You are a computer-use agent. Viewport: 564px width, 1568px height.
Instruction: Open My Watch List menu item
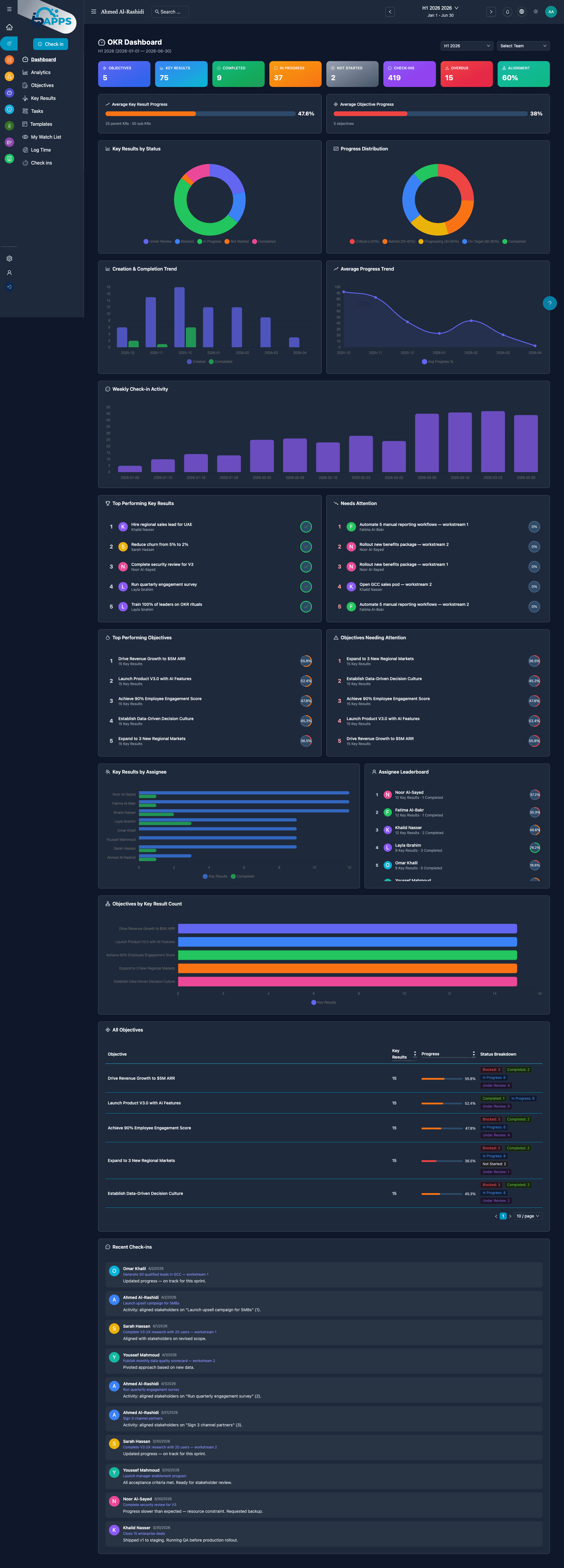click(46, 137)
